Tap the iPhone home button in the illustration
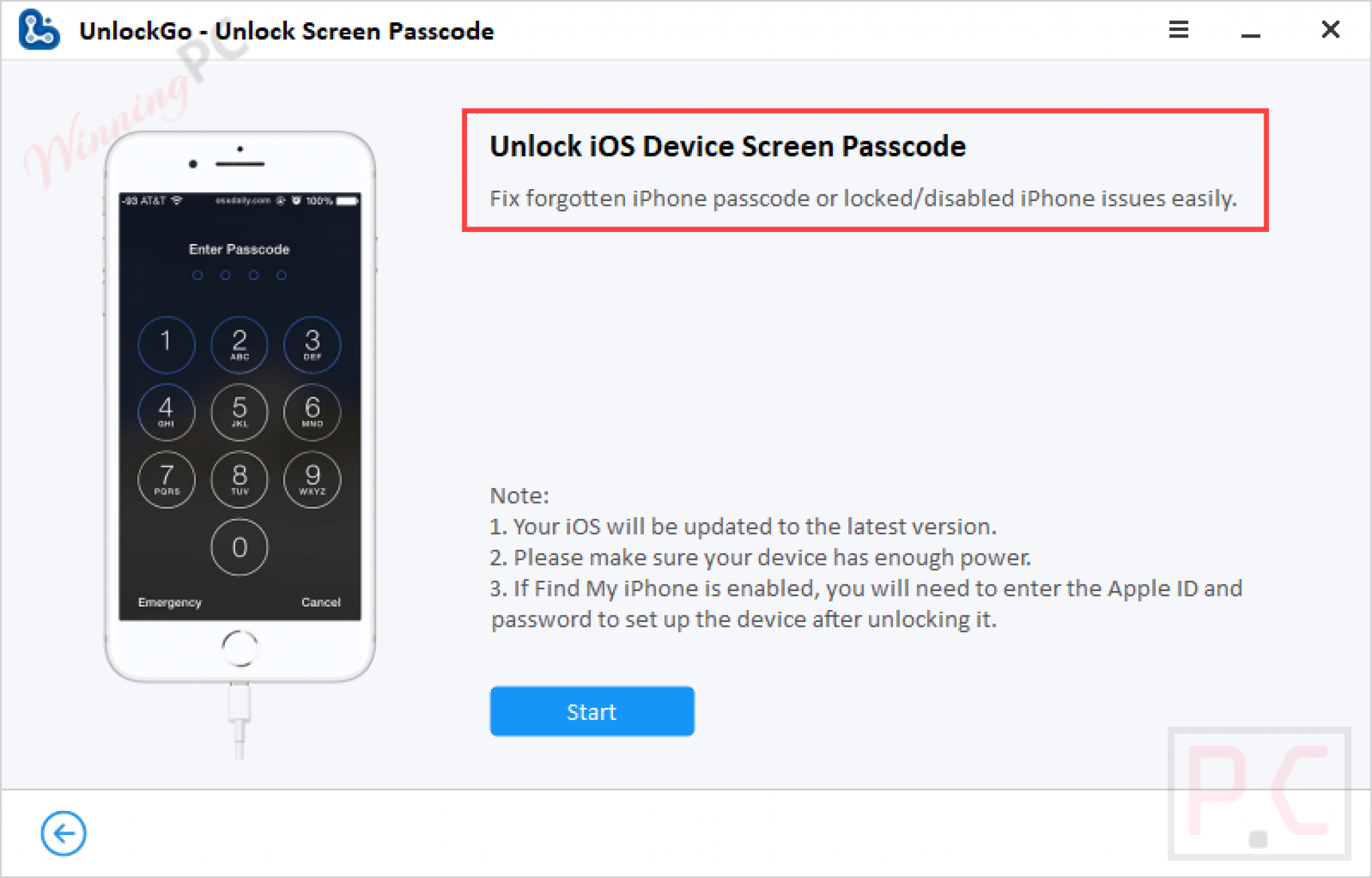Screen dimensions: 1372x878 pos(240,647)
